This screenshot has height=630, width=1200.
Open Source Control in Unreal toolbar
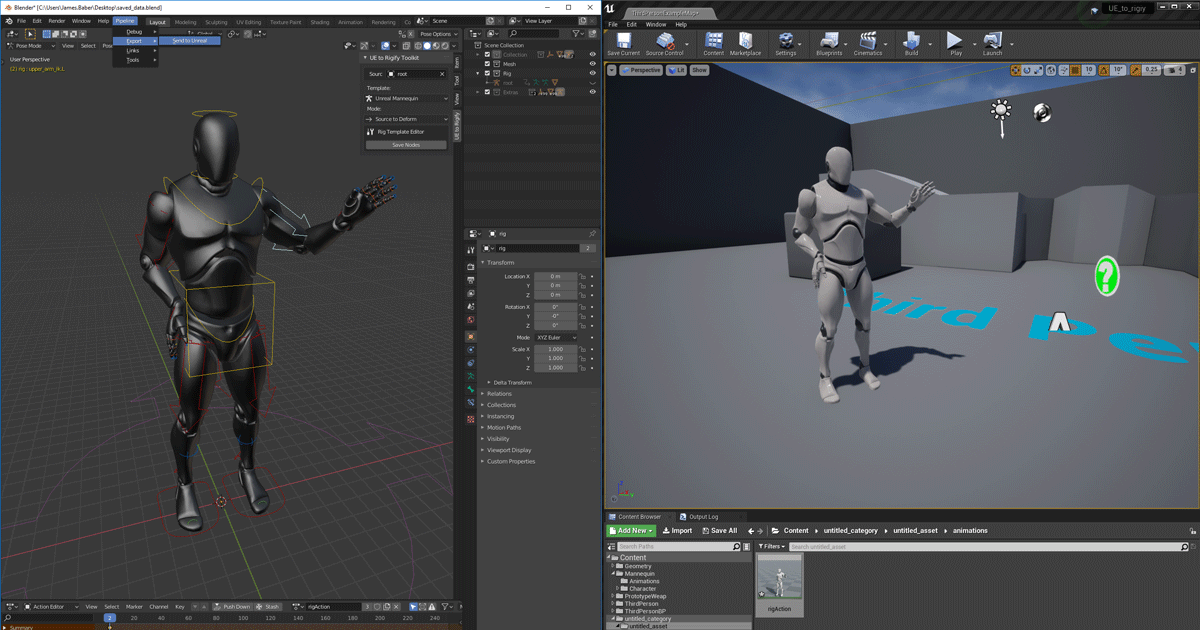pyautogui.click(x=664, y=41)
